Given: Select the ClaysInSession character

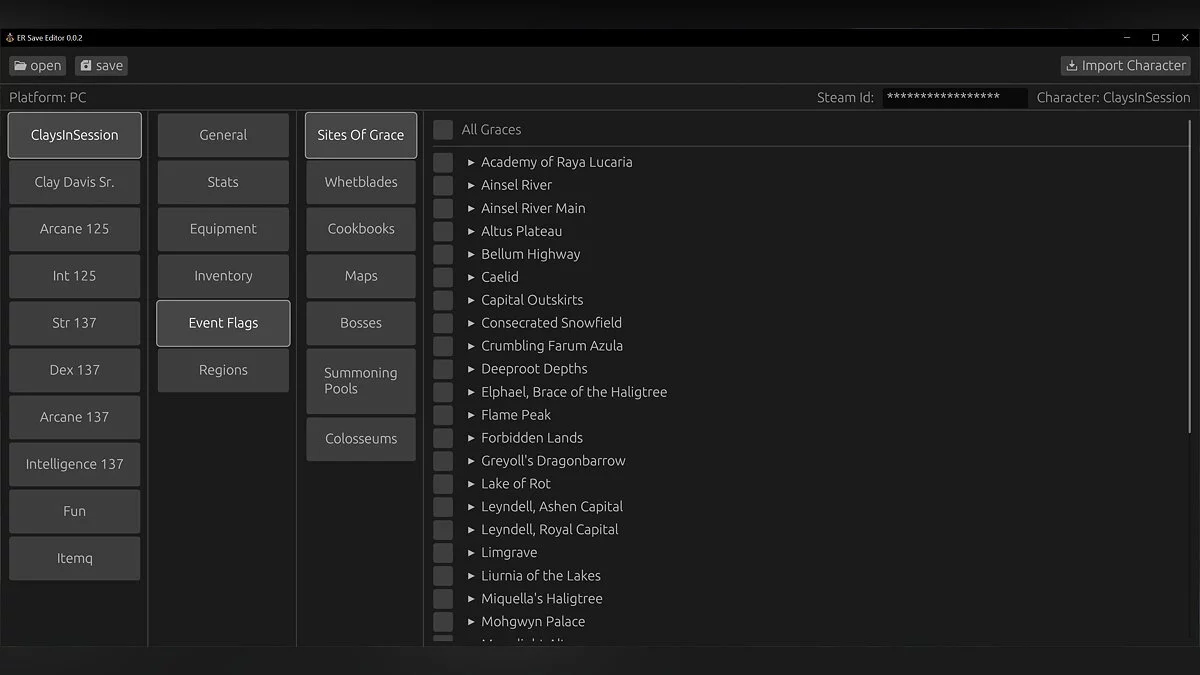Looking at the screenshot, I should click(x=74, y=134).
